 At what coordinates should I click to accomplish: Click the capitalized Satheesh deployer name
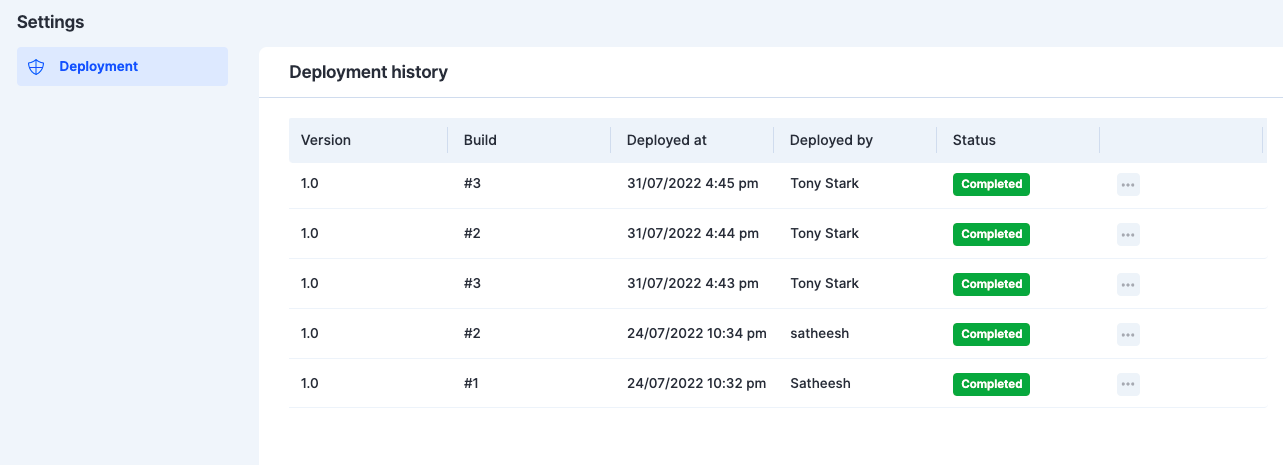(x=820, y=384)
